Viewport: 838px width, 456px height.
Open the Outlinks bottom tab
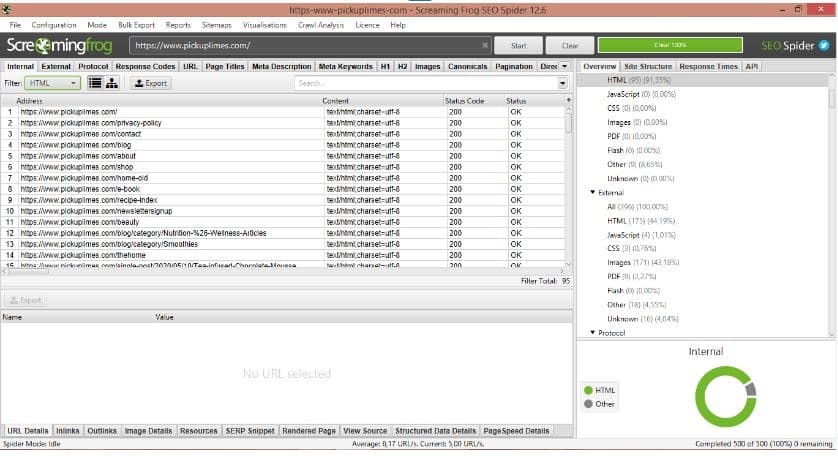pyautogui.click(x=102, y=431)
